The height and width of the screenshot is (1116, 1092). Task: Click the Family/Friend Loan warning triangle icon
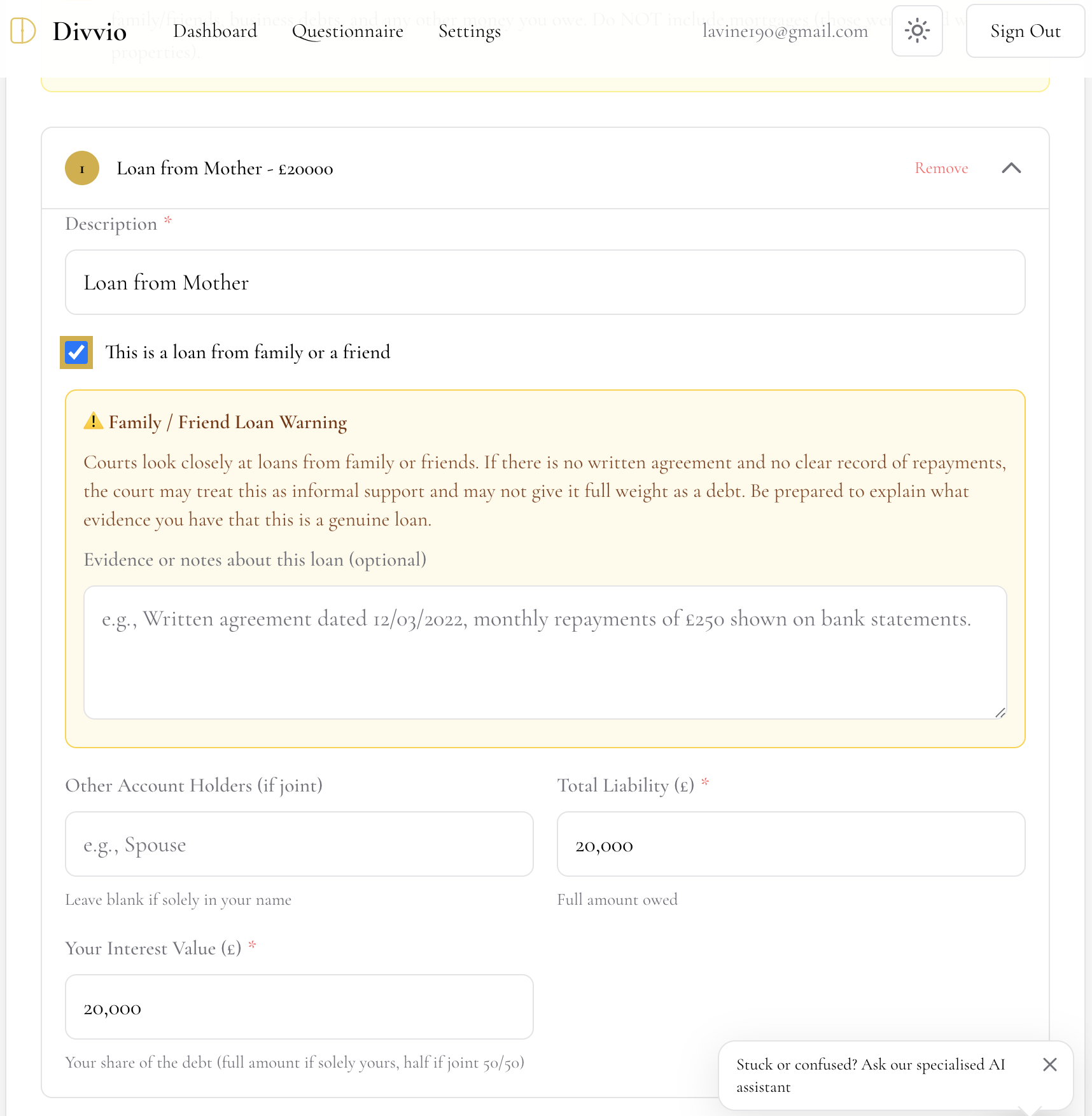coord(94,421)
